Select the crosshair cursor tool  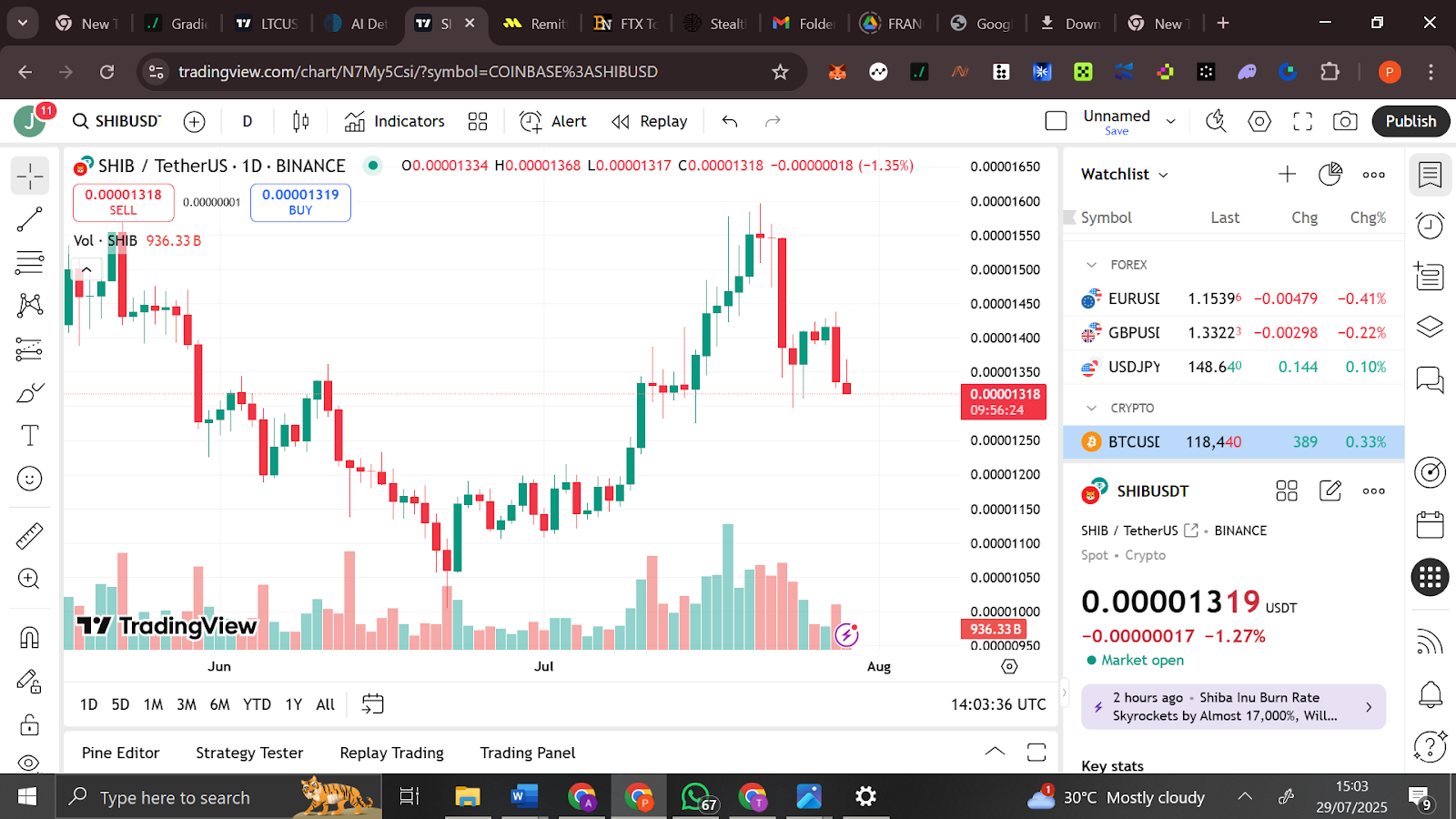[x=30, y=176]
